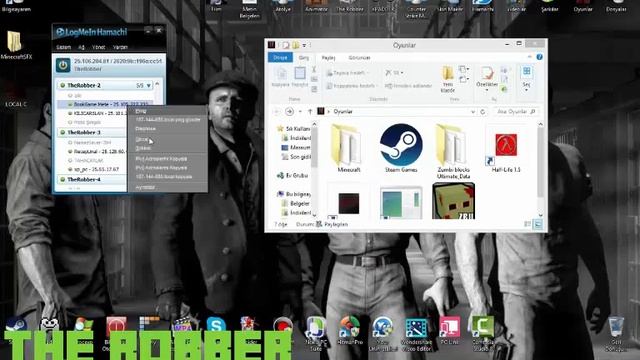
Task: Click the Kopyala ribbon icon
Action: (x=280, y=77)
